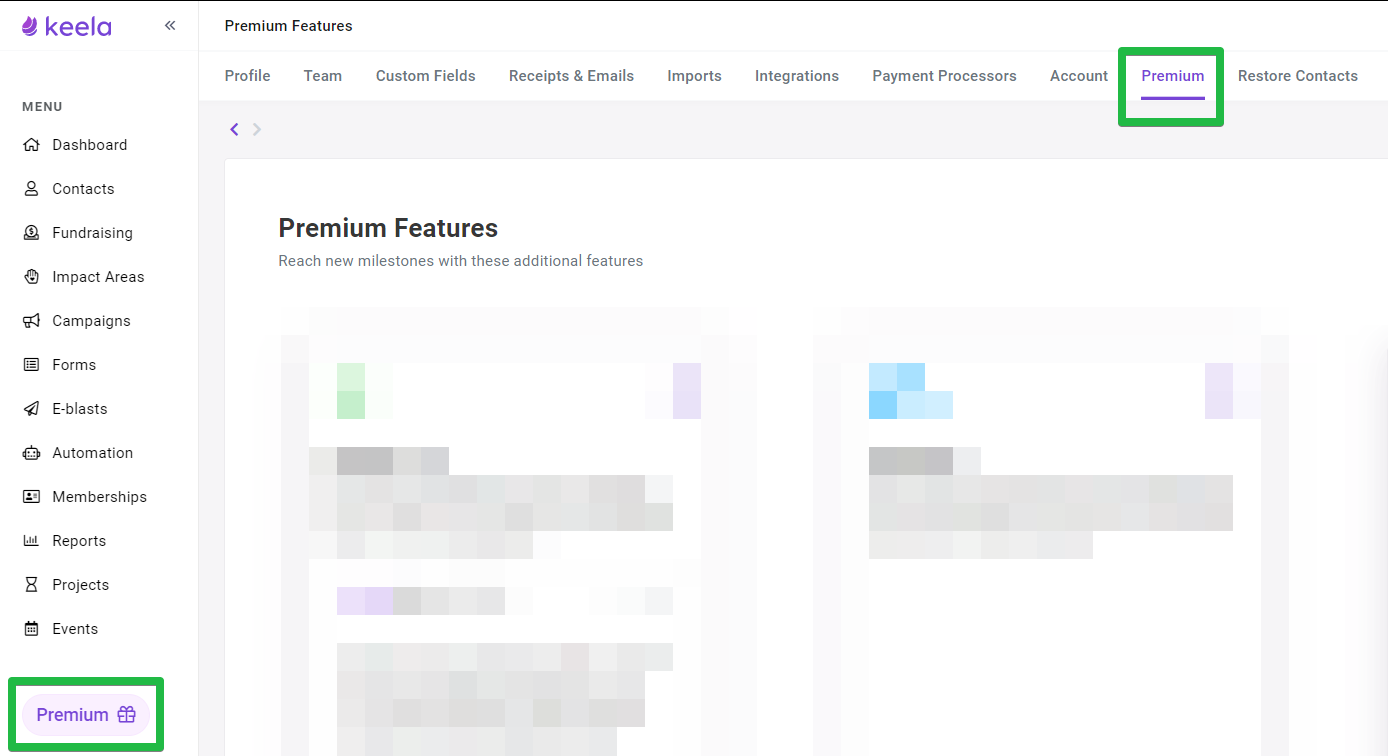Click the Premium Features breadcrumb title

pyautogui.click(x=289, y=26)
